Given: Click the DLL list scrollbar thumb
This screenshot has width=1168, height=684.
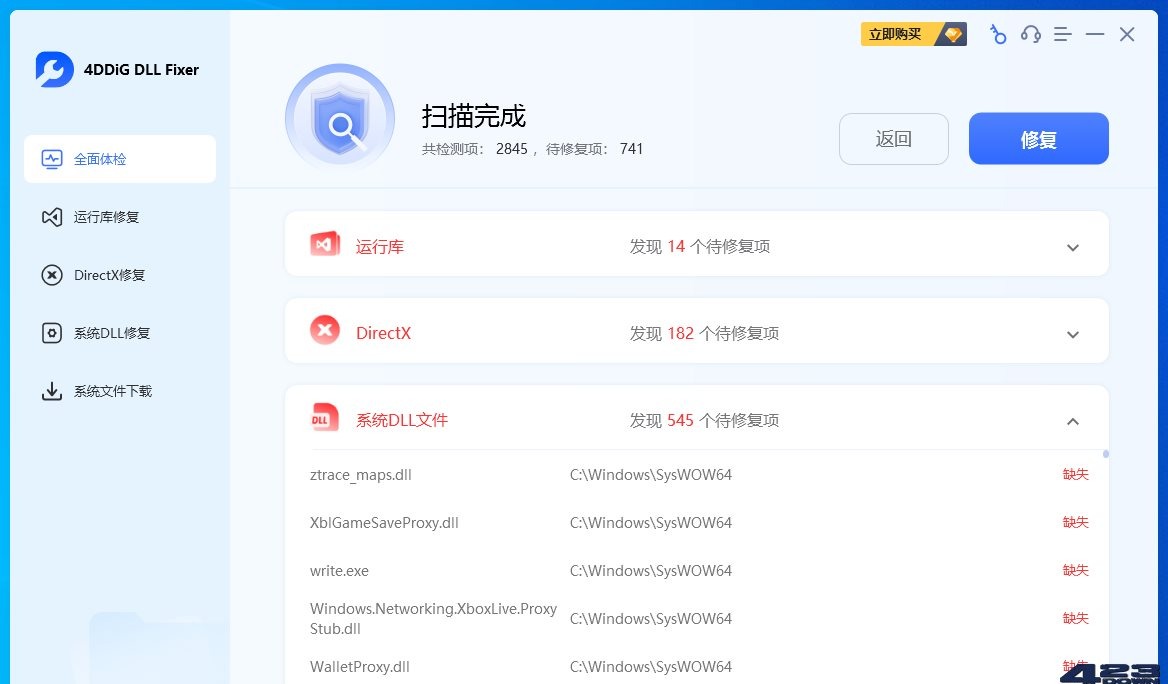Looking at the screenshot, I should (x=1105, y=454).
